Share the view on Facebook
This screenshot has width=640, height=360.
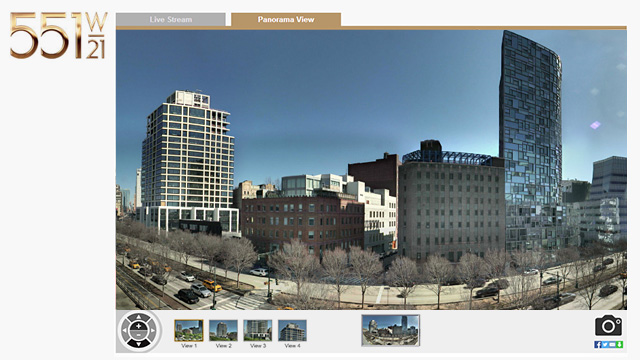point(598,344)
